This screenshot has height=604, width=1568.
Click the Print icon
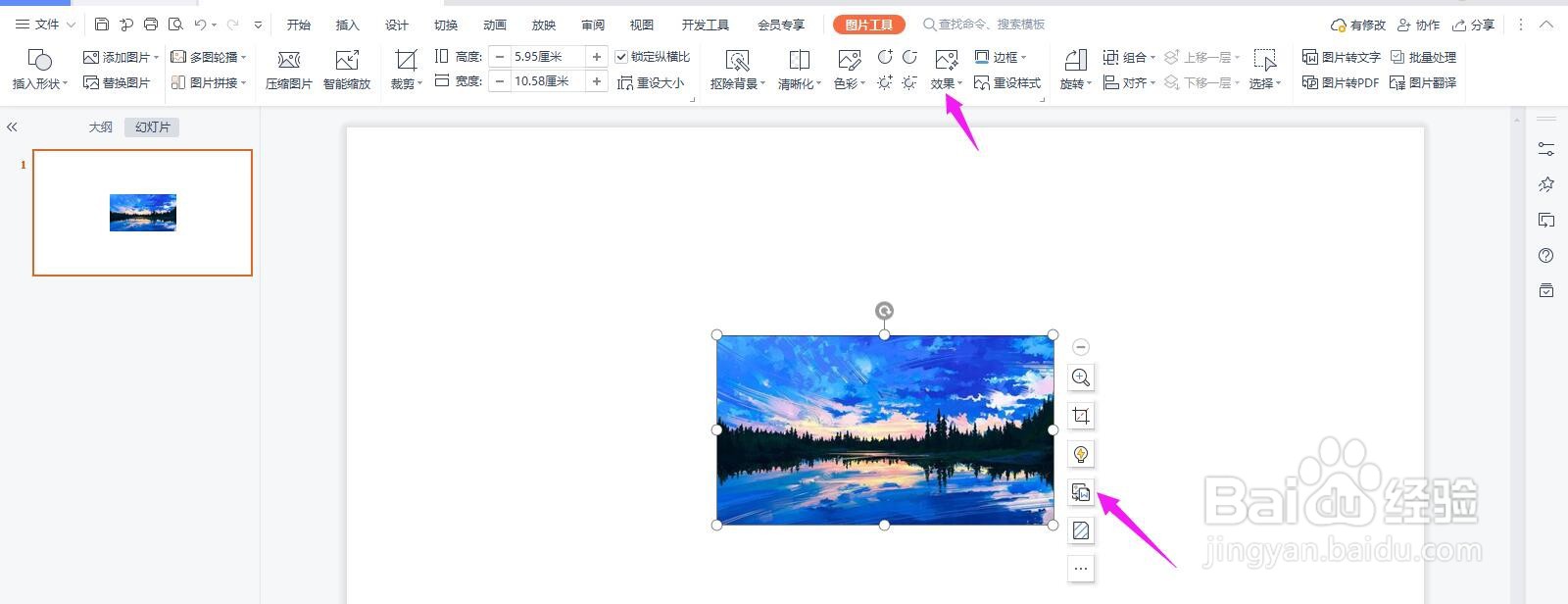(151, 25)
